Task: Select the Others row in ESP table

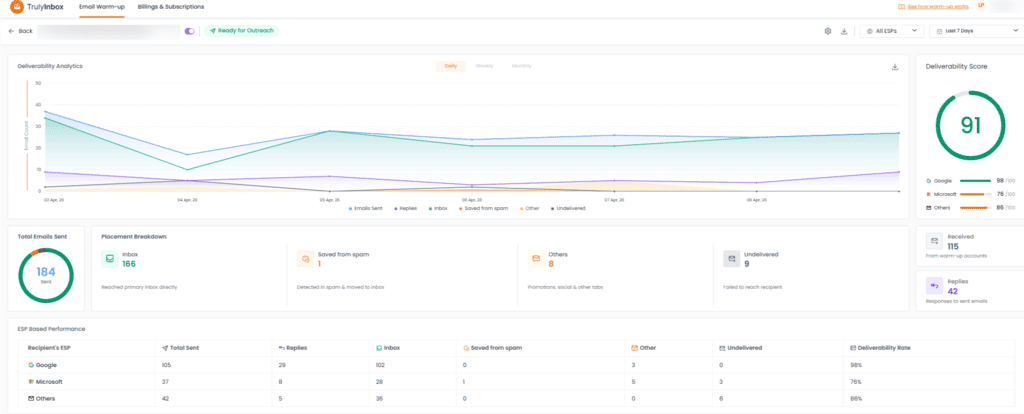Action: [516, 398]
